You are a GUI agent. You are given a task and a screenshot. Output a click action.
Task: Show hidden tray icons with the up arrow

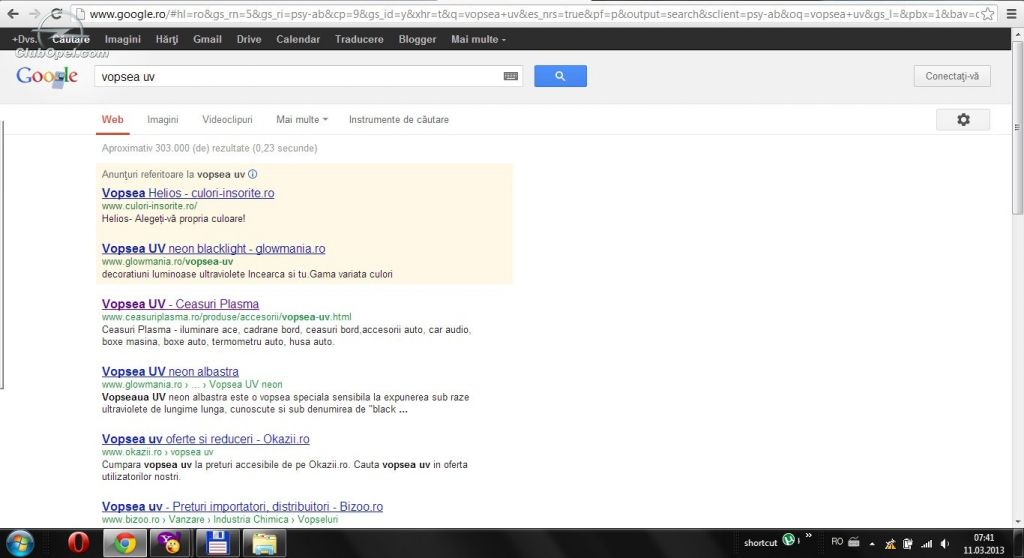[872, 544]
